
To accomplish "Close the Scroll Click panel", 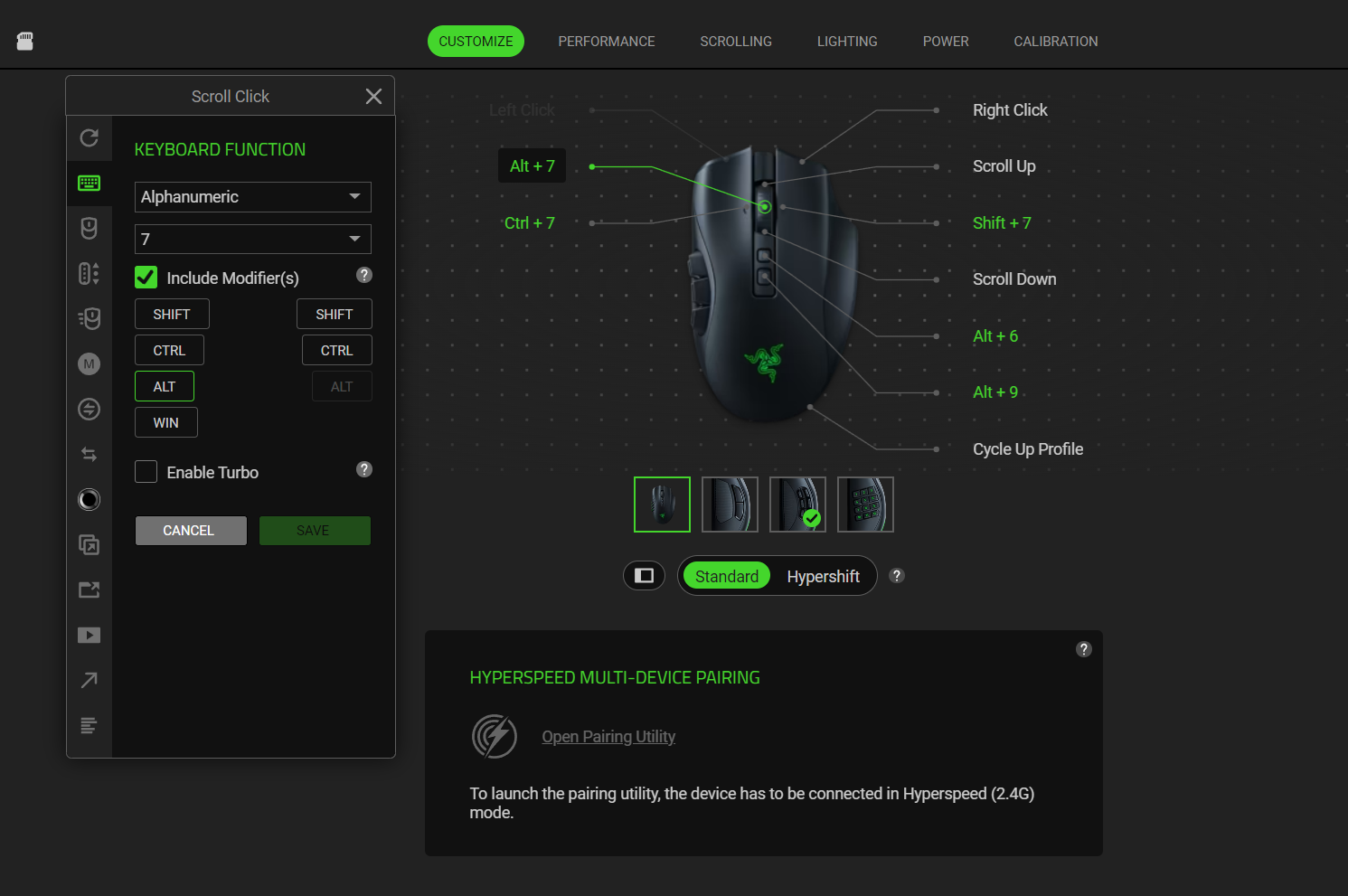I will point(373,97).
